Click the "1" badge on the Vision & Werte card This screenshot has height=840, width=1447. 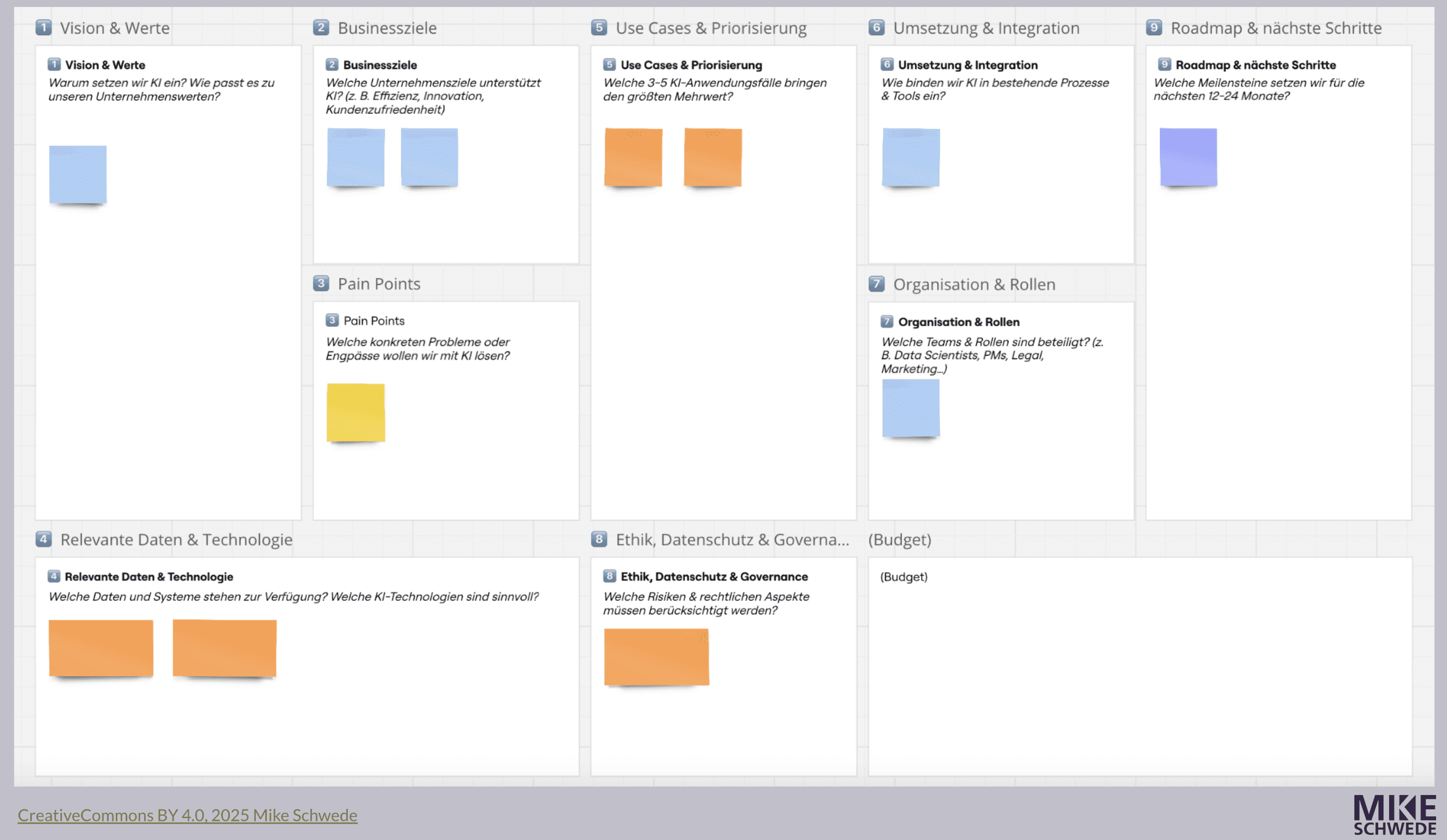pyautogui.click(x=54, y=65)
